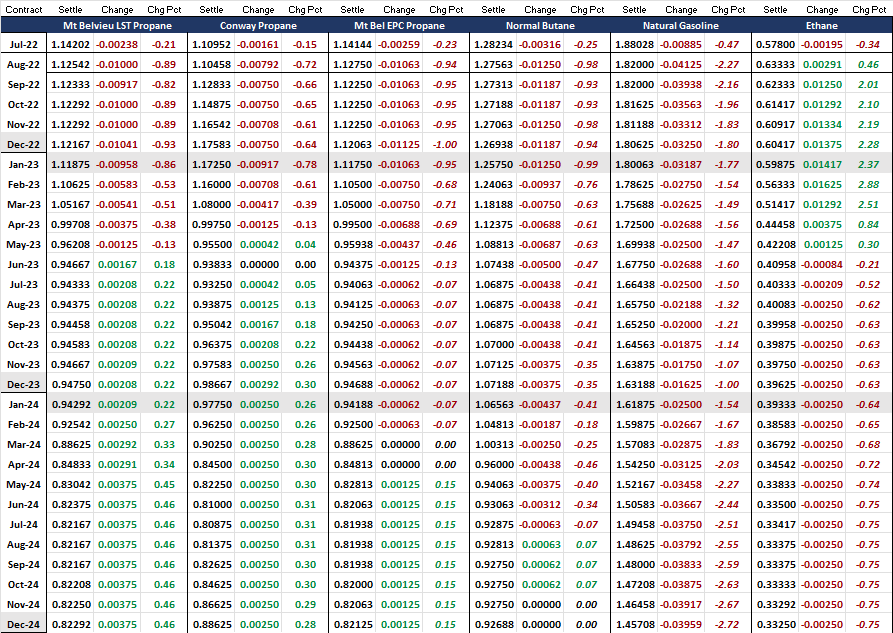The image size is (893, 633).
Task: Click Natural Gasoline Apr-23 settle 1.72500
Action: click(x=634, y=224)
